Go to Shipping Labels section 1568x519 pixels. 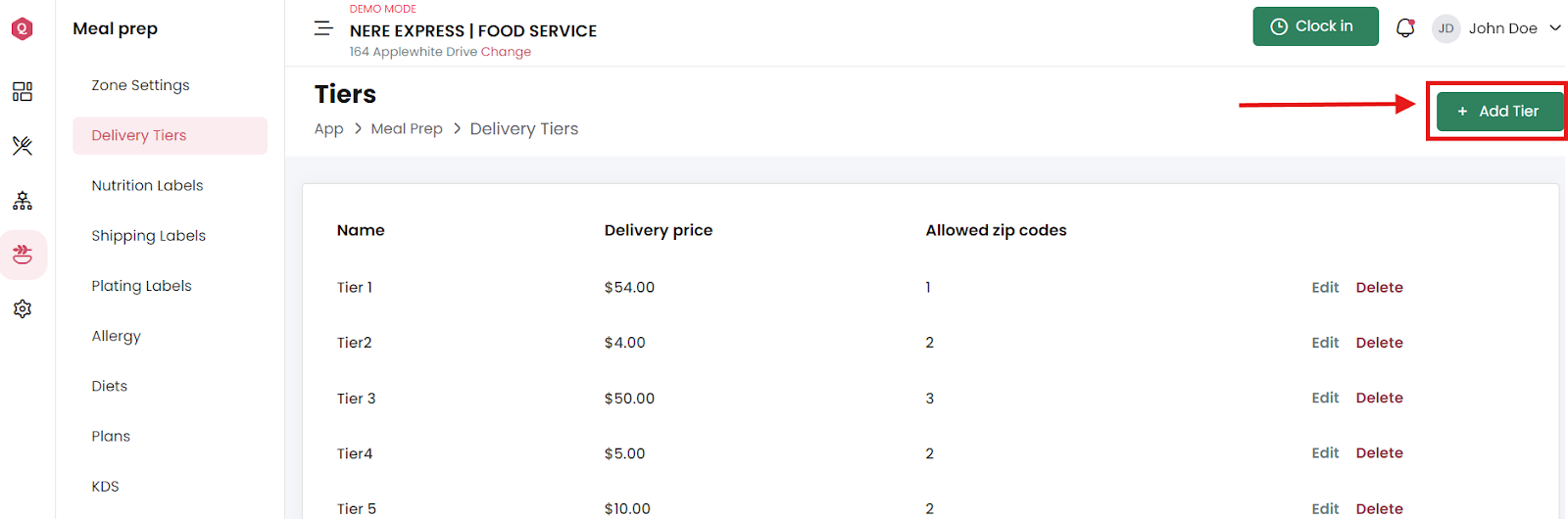pos(148,235)
